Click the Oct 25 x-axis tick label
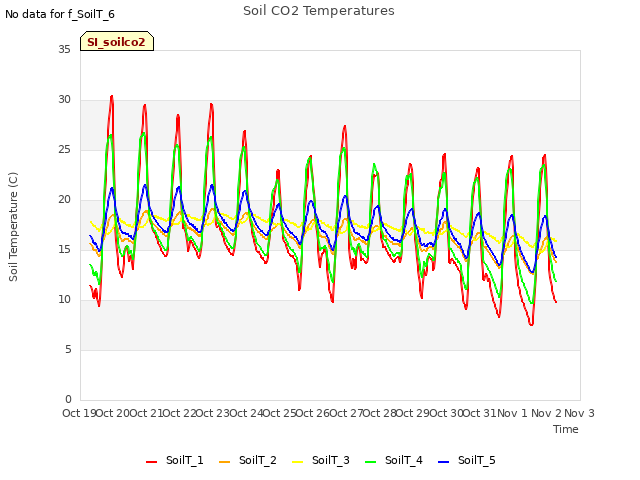 pyautogui.click(x=280, y=413)
